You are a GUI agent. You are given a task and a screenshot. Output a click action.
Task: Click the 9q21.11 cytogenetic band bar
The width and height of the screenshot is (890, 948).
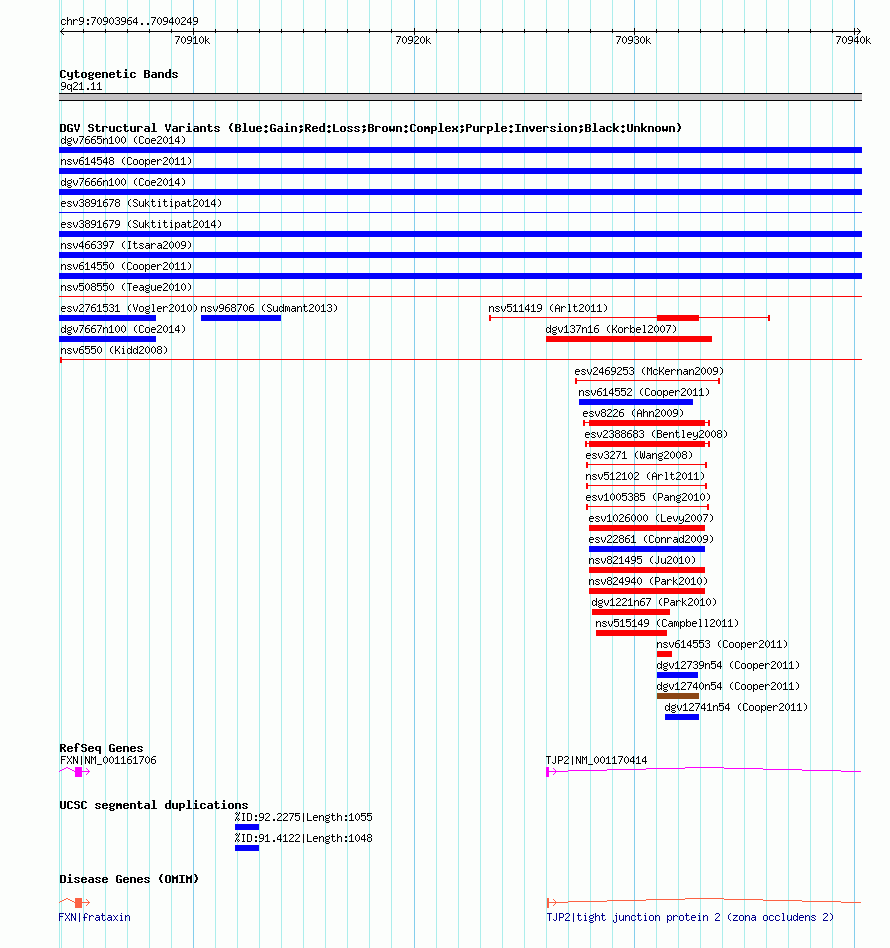click(x=460, y=97)
